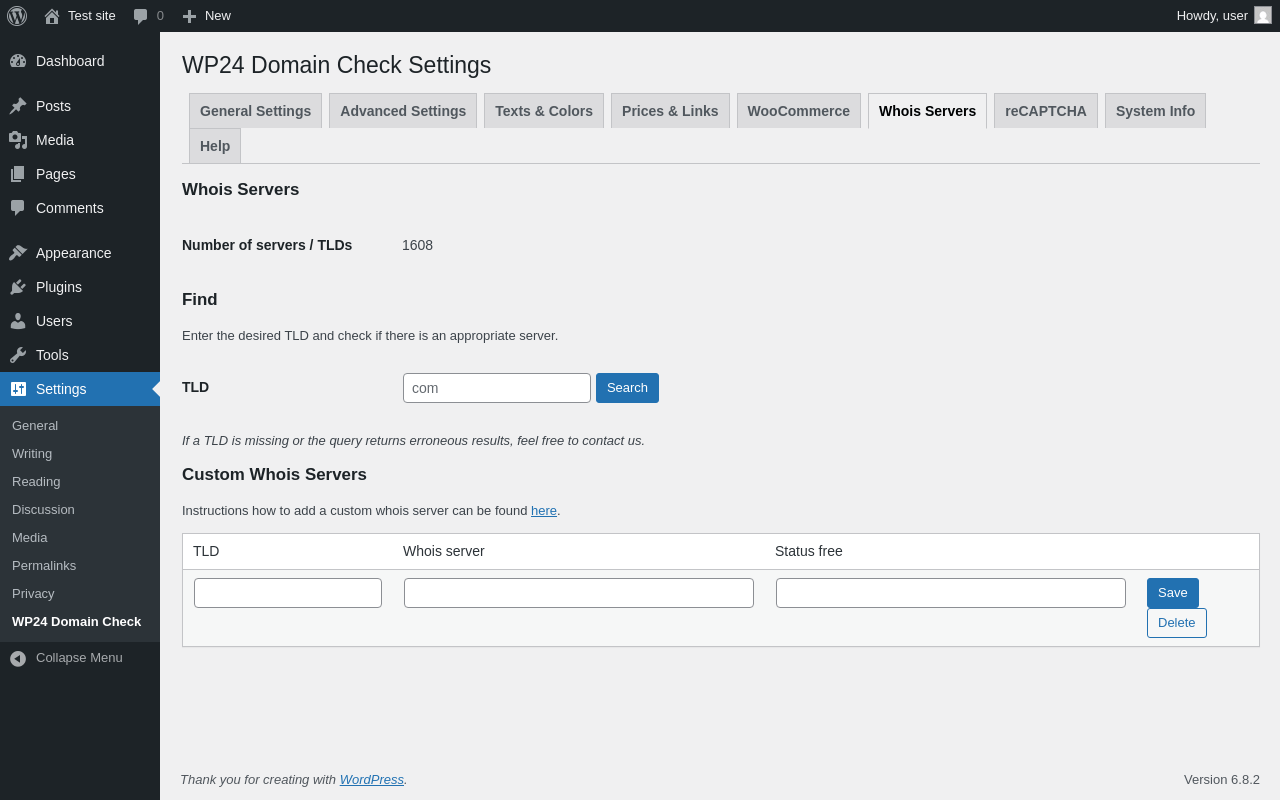The width and height of the screenshot is (1280, 800).
Task: Click the Comments sidebar icon
Action: tap(18, 208)
